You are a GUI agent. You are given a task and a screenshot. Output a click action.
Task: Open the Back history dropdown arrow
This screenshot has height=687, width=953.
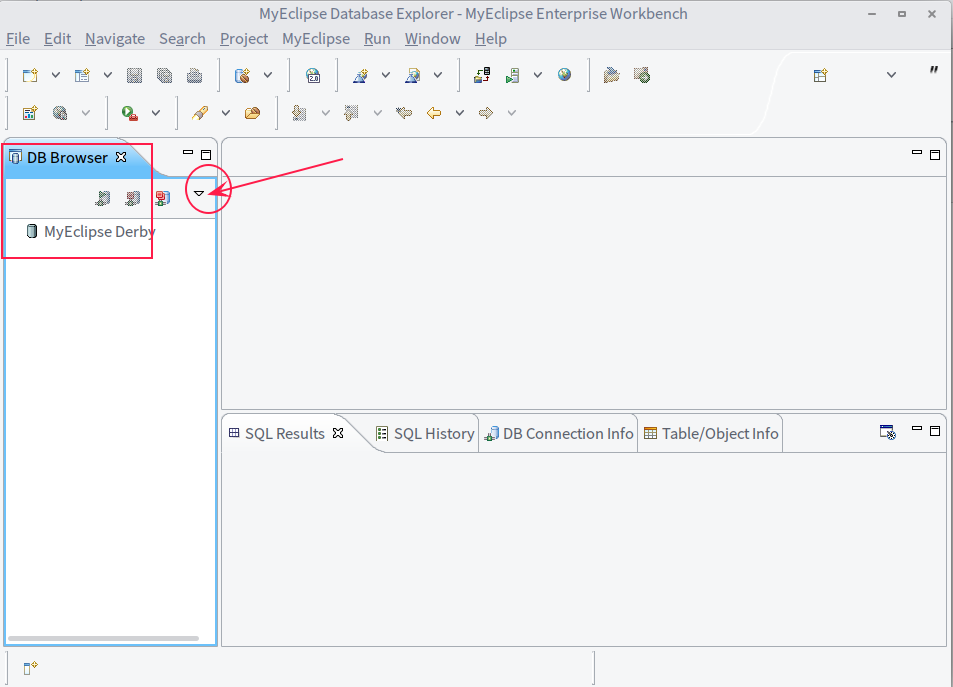pyautogui.click(x=459, y=113)
